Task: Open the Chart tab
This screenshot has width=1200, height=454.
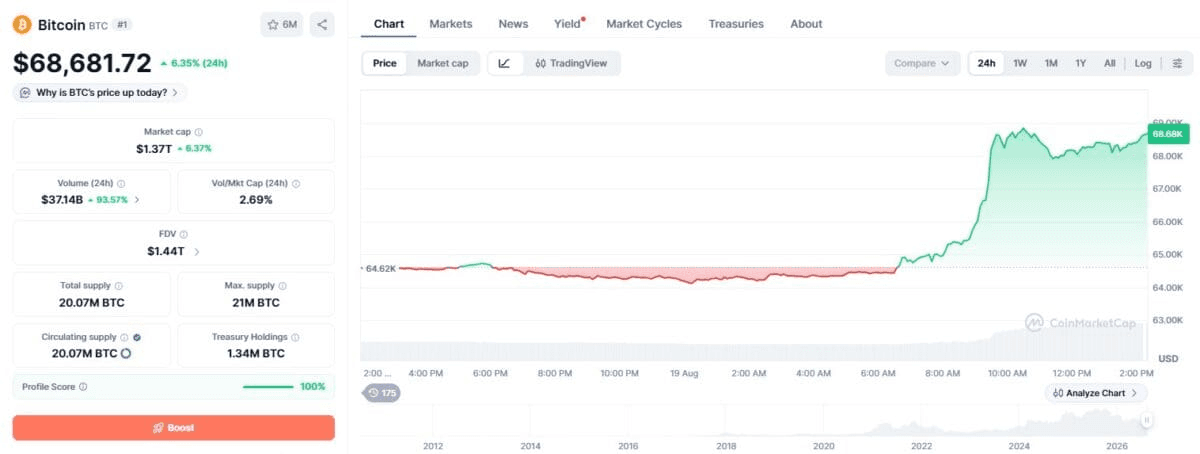Action: 389,24
